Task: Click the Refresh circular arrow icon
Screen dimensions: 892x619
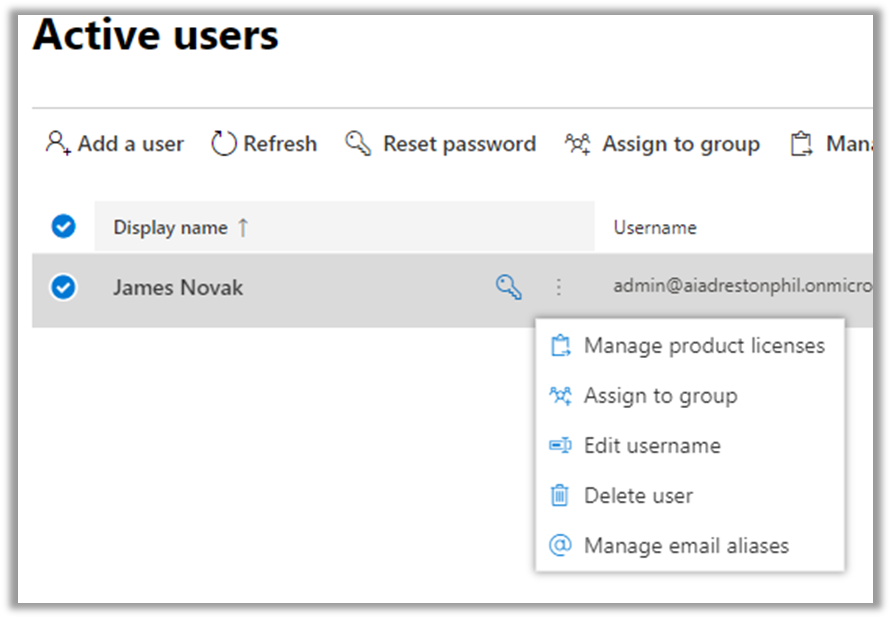Action: click(224, 144)
